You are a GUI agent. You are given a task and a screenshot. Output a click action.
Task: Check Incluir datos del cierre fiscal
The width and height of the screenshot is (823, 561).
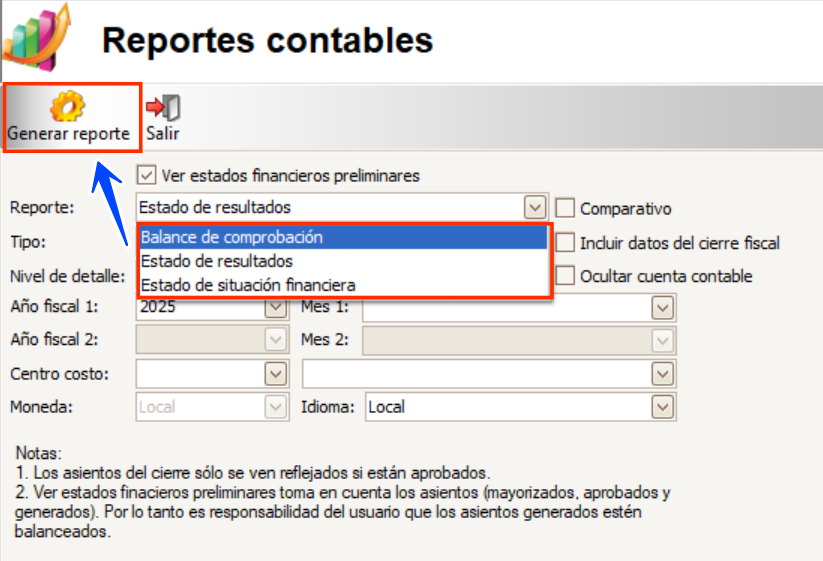[x=565, y=242]
